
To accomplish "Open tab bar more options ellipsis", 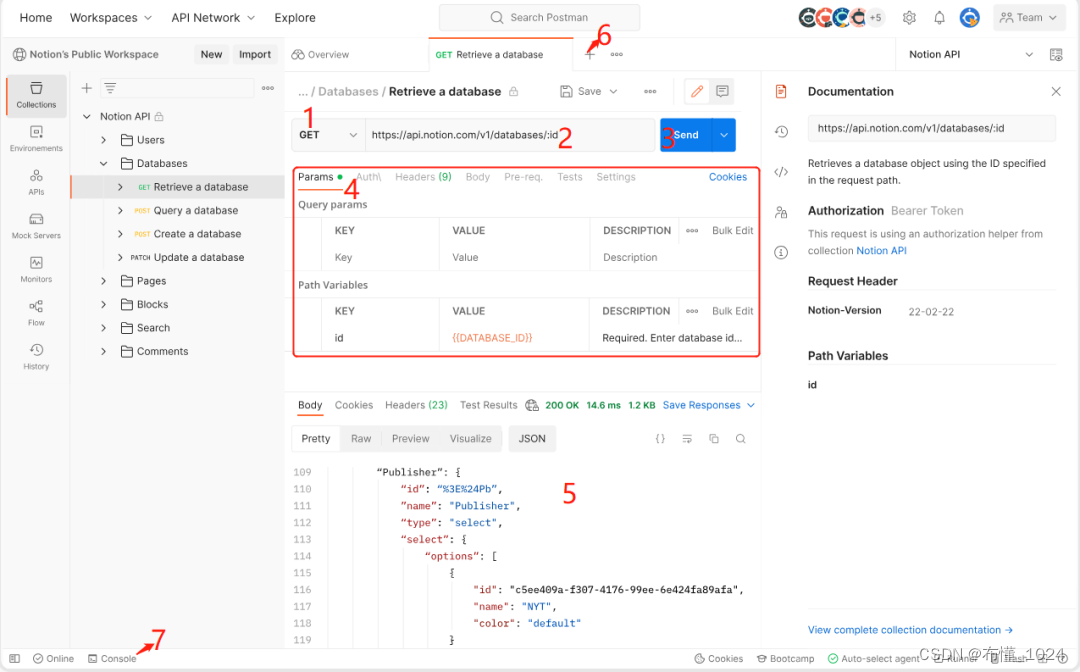I will click(616, 54).
